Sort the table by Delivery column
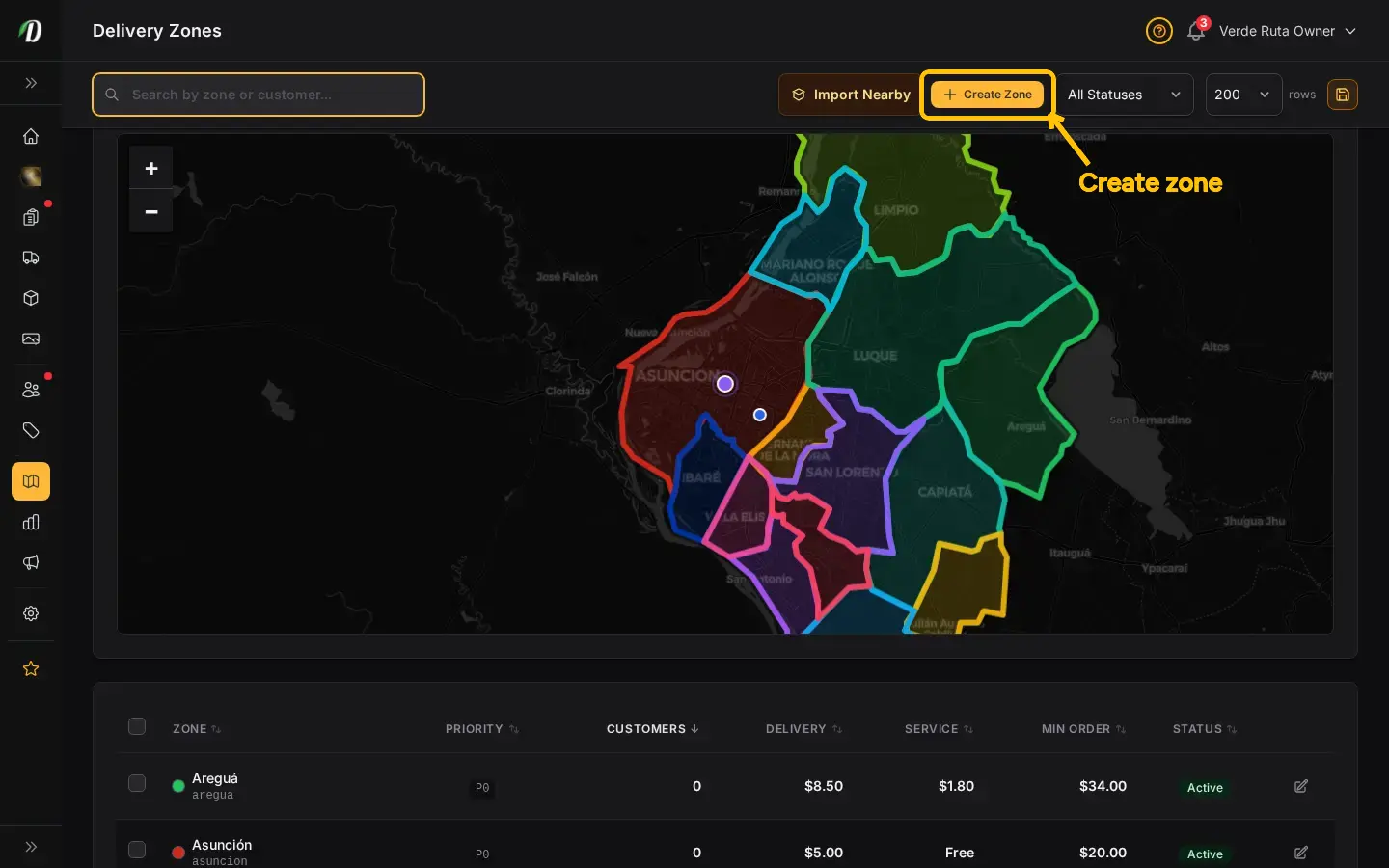The image size is (1389, 868). (x=804, y=729)
